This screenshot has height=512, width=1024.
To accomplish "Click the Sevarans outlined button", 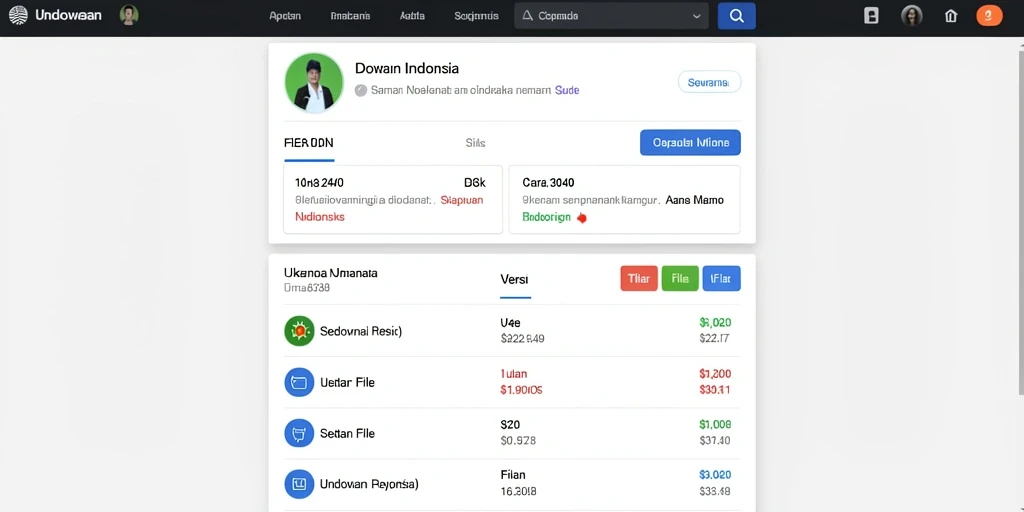I will pos(709,82).
